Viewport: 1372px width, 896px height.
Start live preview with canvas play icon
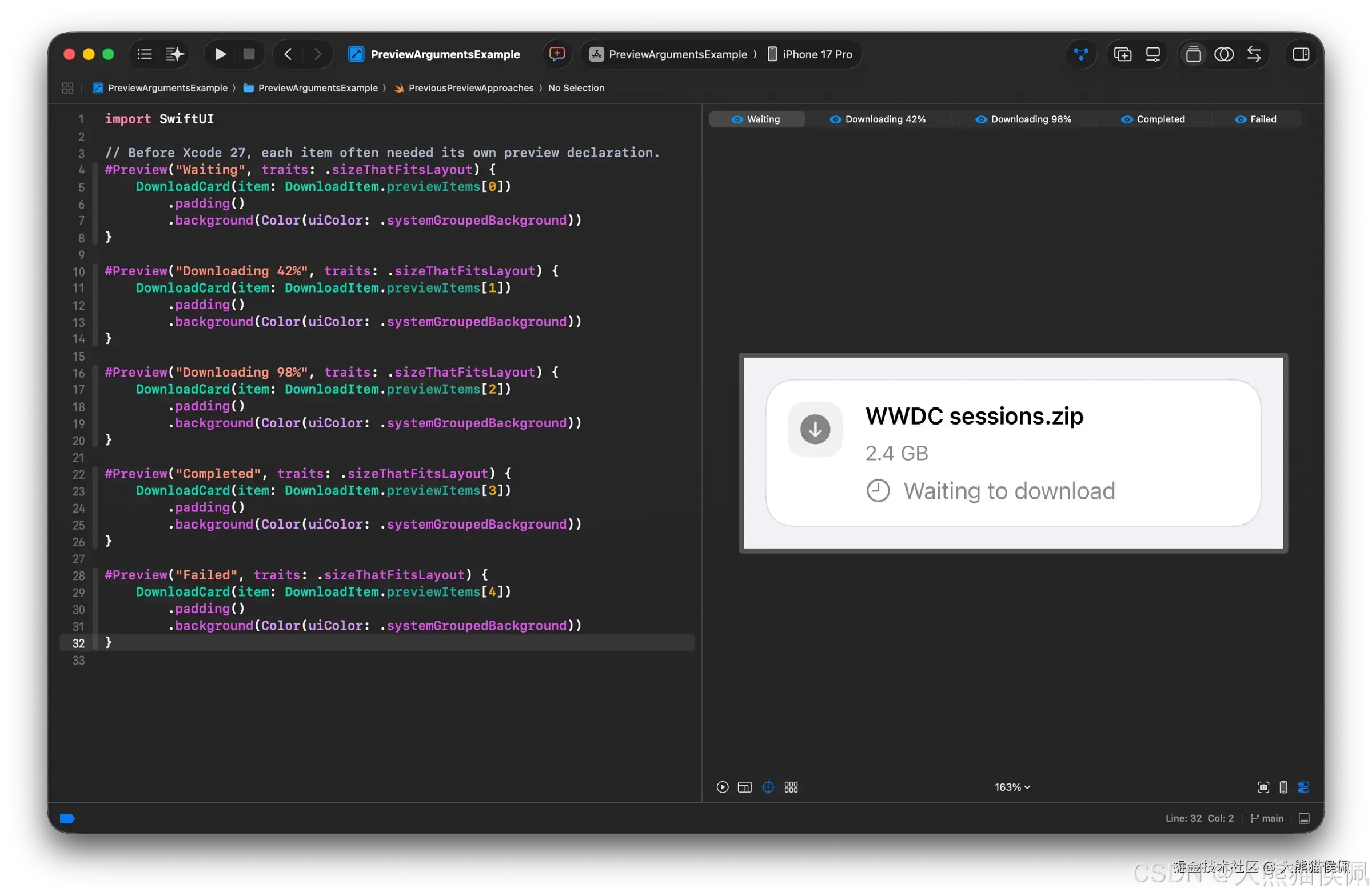tap(723, 787)
